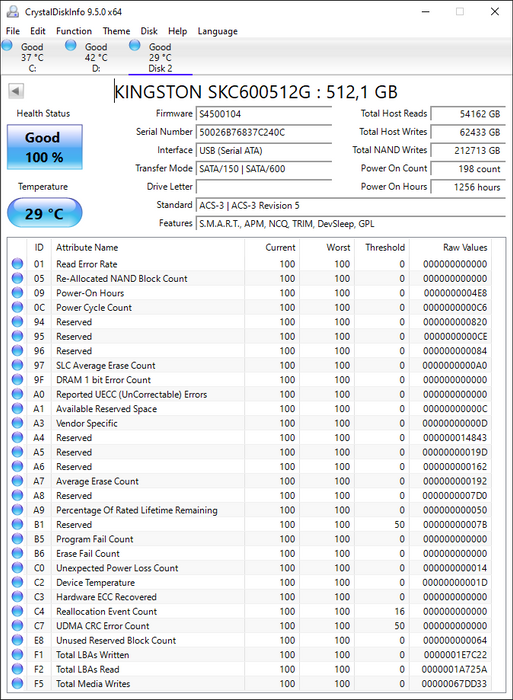This screenshot has width=513, height=700.
Task: Select the threshold value 16 in C4 row
Action: pos(400,611)
